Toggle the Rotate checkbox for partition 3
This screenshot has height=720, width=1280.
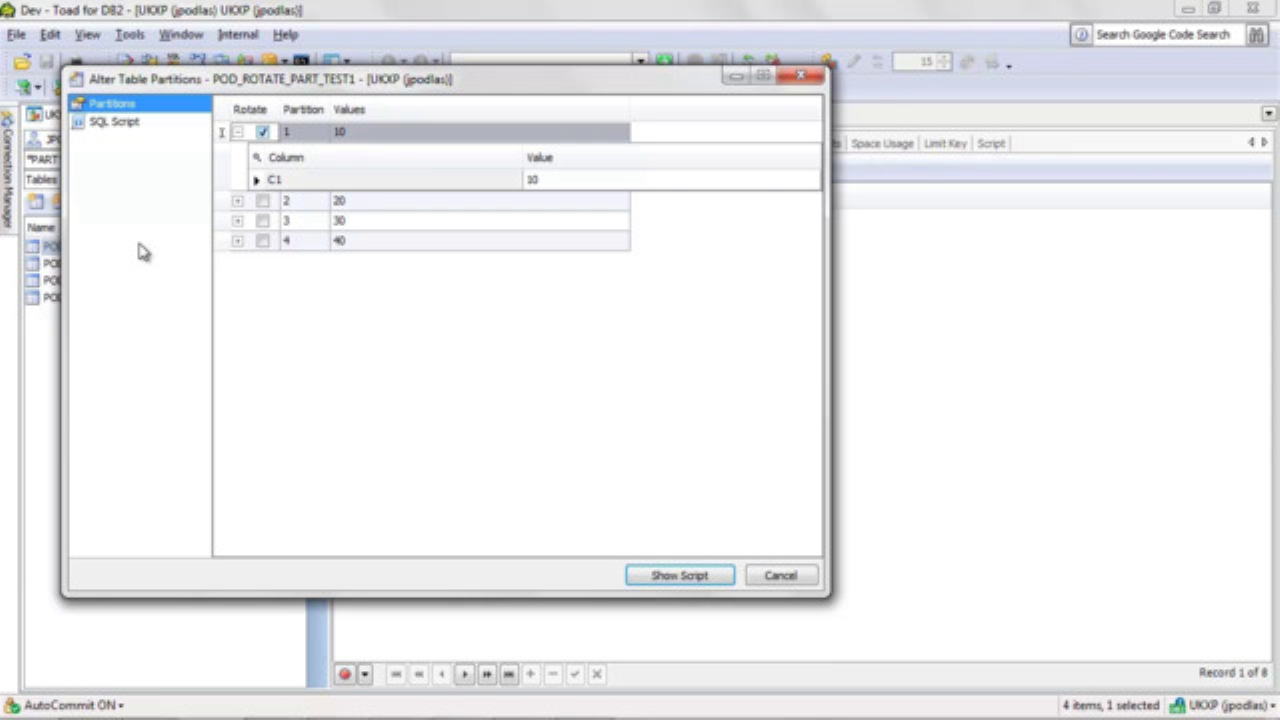click(262, 221)
